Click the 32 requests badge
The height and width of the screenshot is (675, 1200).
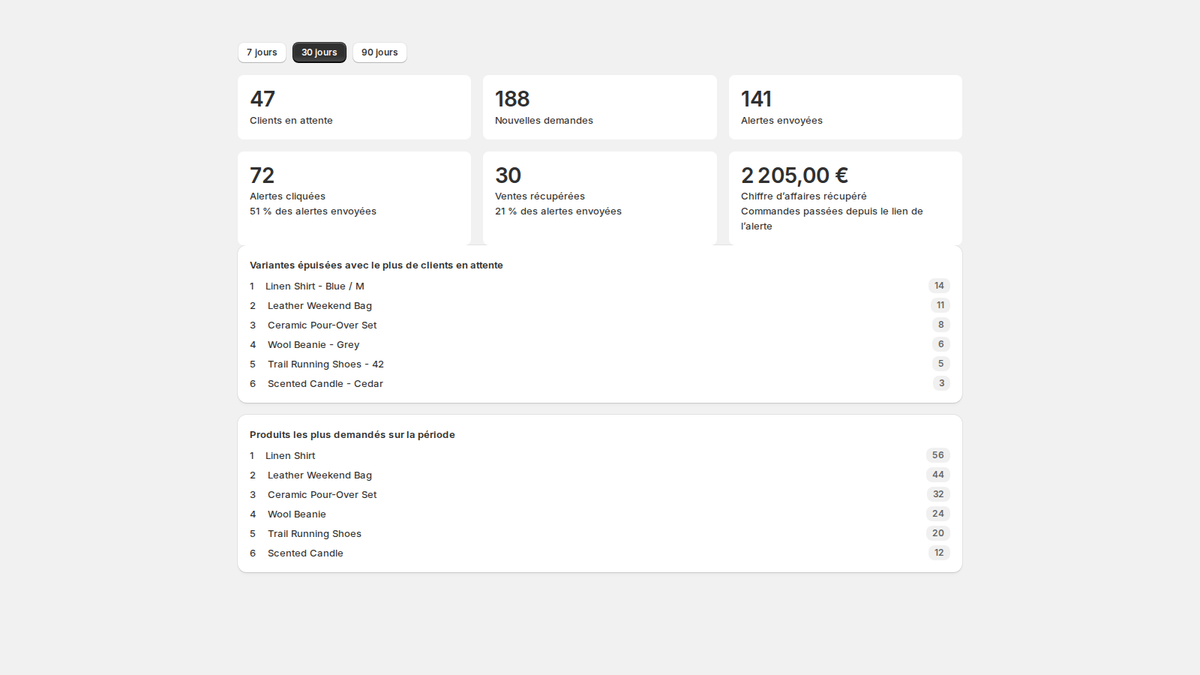click(x=938, y=494)
